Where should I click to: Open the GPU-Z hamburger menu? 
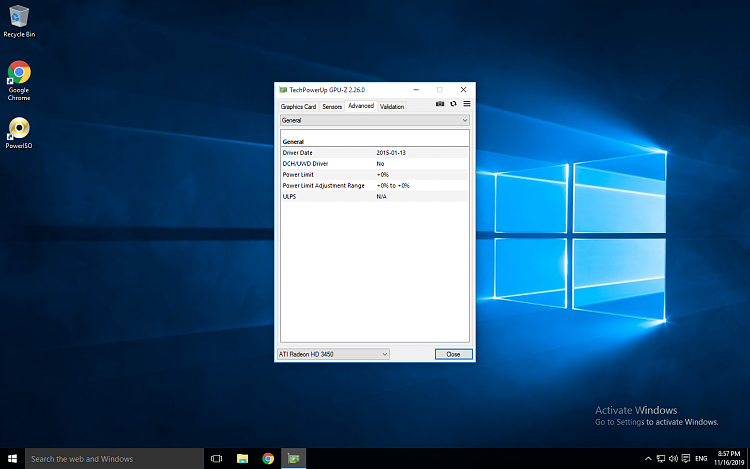point(467,104)
